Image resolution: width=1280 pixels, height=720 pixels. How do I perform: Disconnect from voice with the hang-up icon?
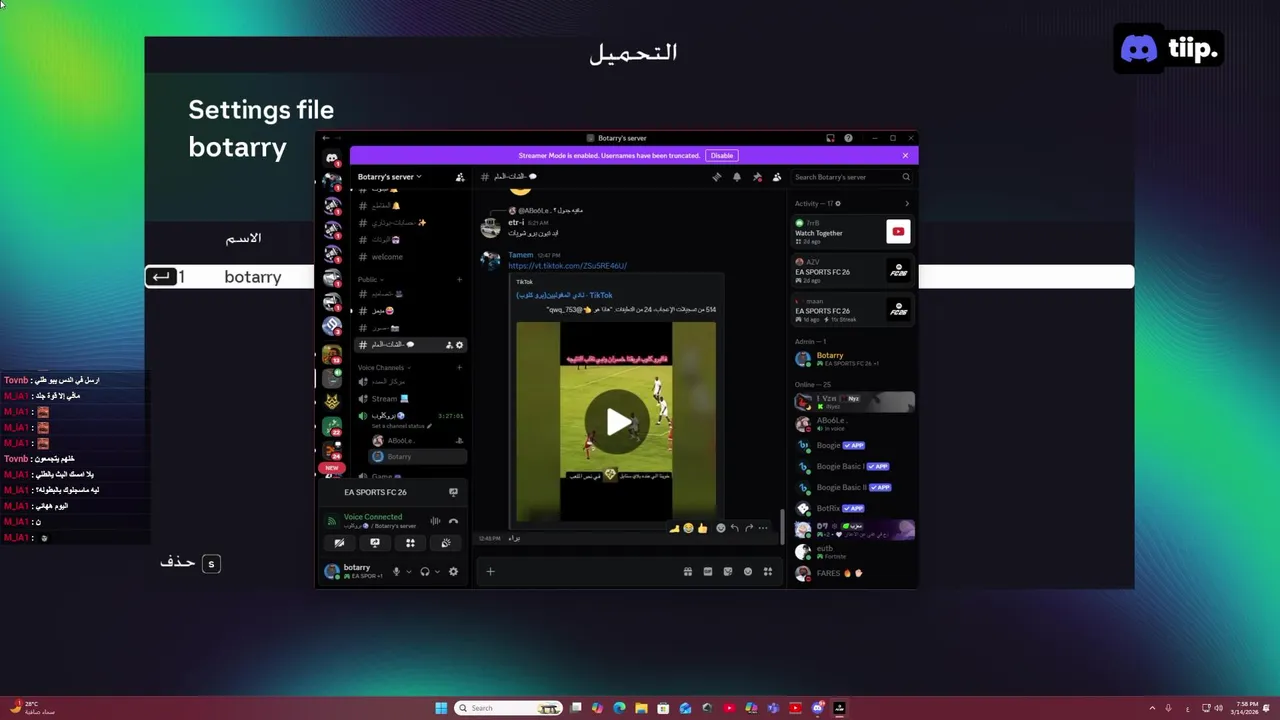(453, 521)
